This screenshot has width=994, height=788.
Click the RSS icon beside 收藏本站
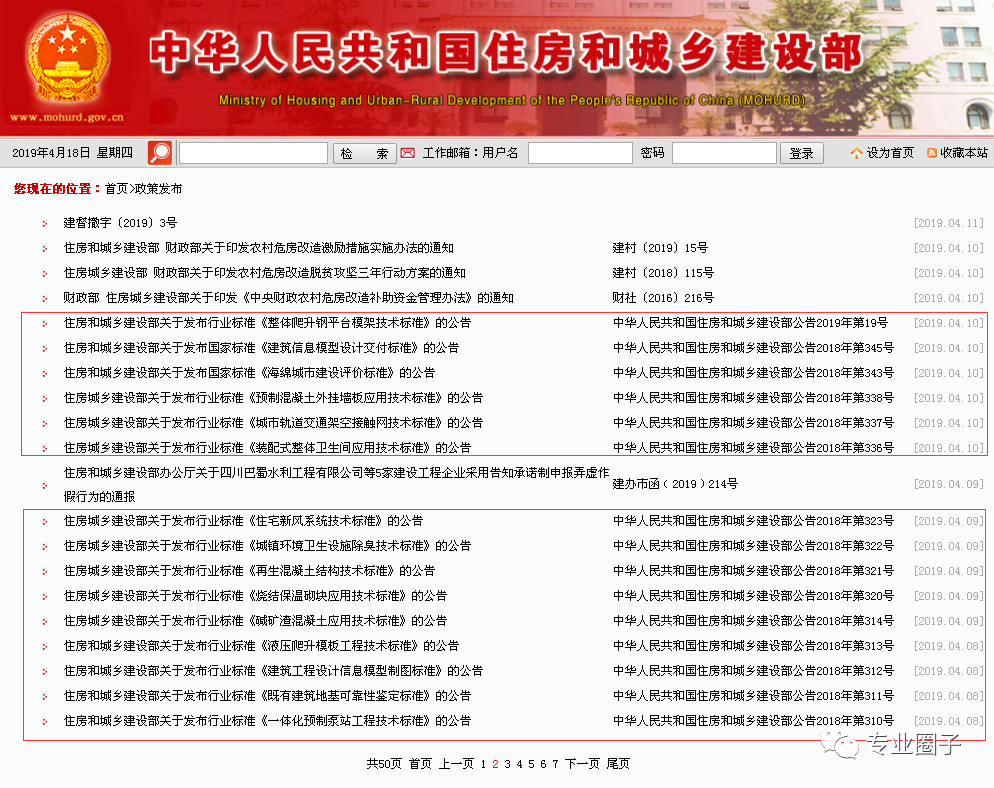tap(932, 153)
